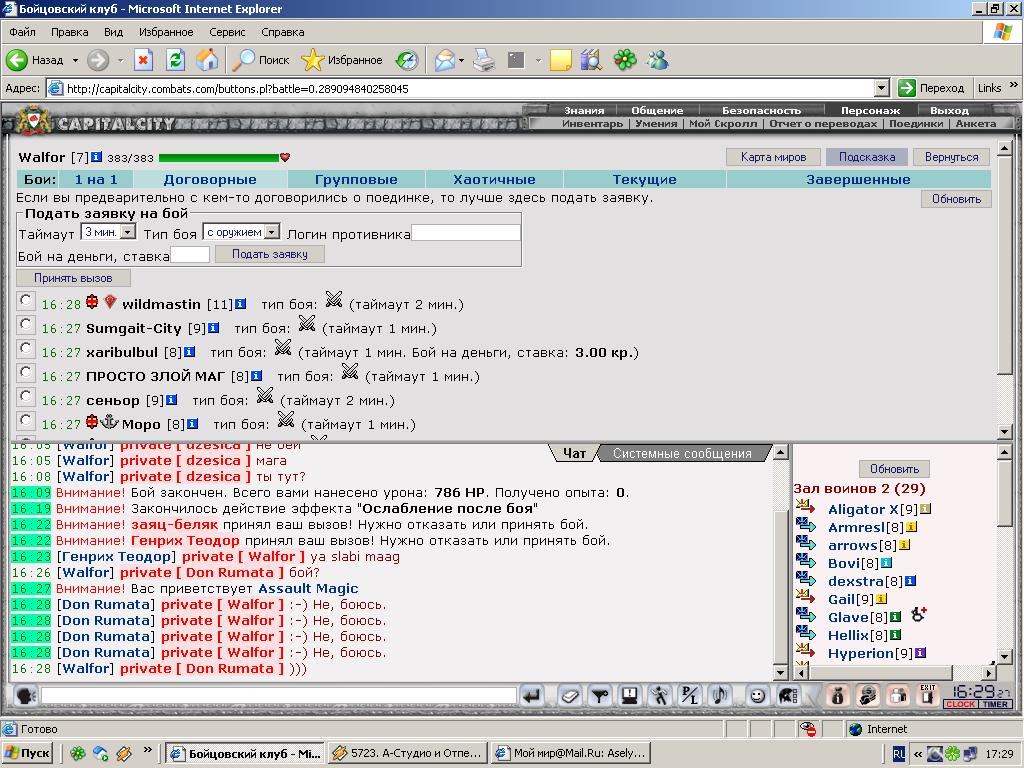
Task: Select ПРОСТО ЗЛОЙ МАГ challenge radio button
Action: pyautogui.click(x=25, y=372)
